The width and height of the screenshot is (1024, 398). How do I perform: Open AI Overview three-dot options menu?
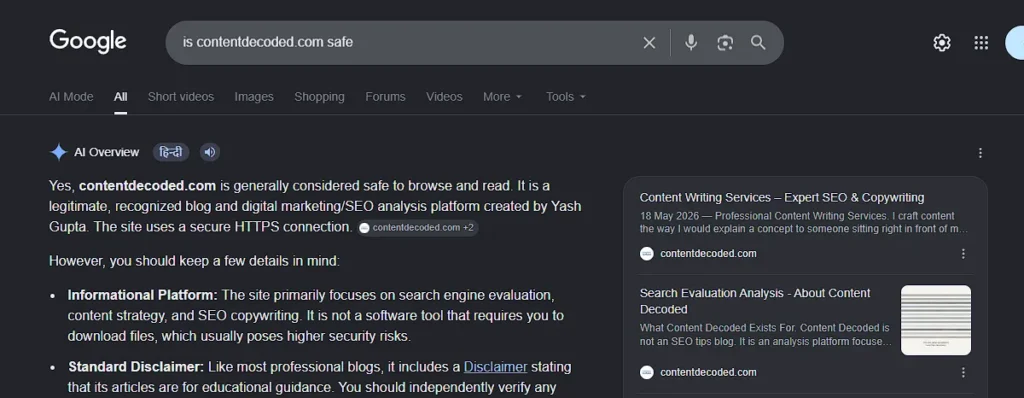(980, 153)
